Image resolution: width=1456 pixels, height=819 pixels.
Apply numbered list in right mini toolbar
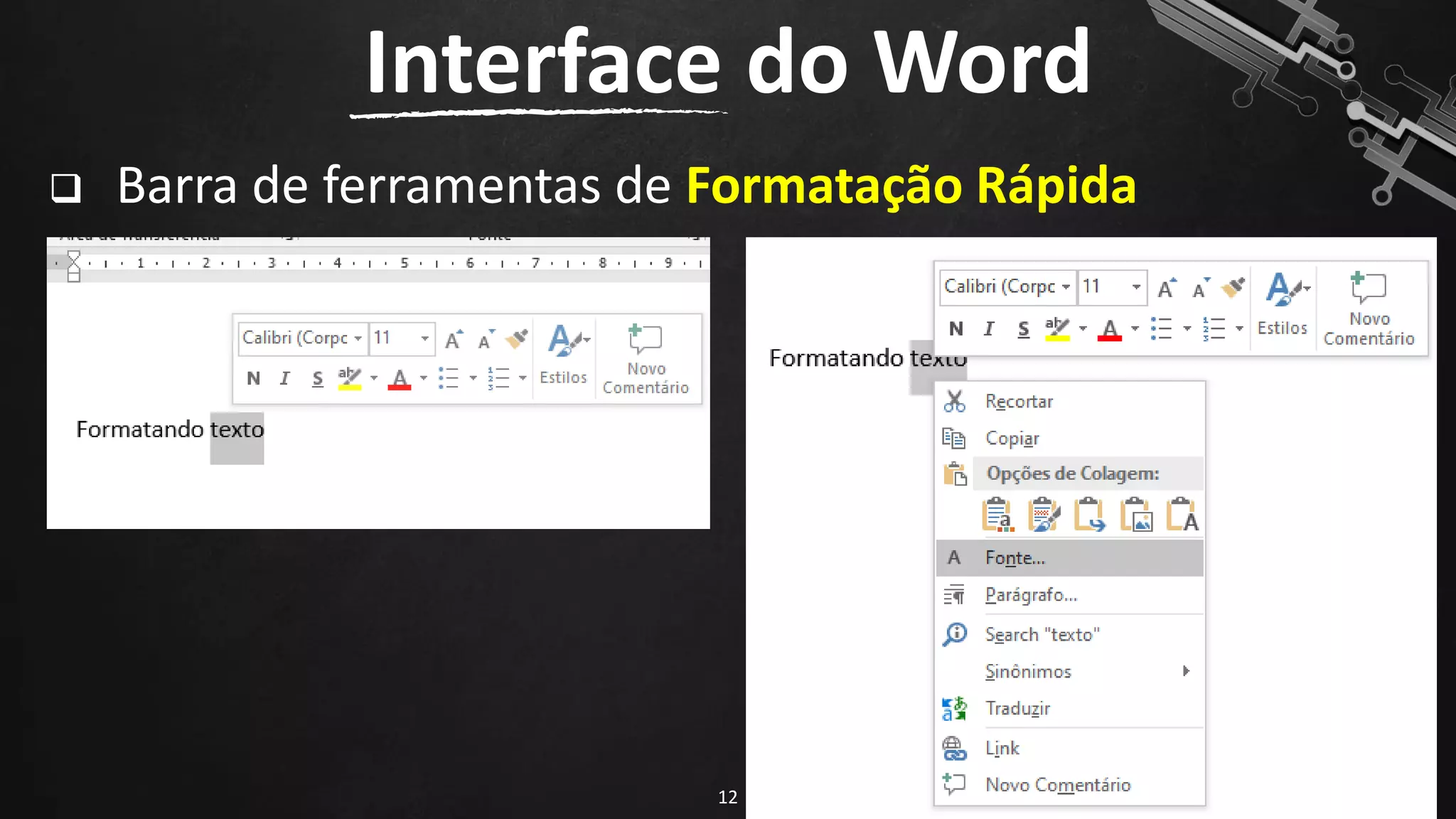click(1214, 328)
